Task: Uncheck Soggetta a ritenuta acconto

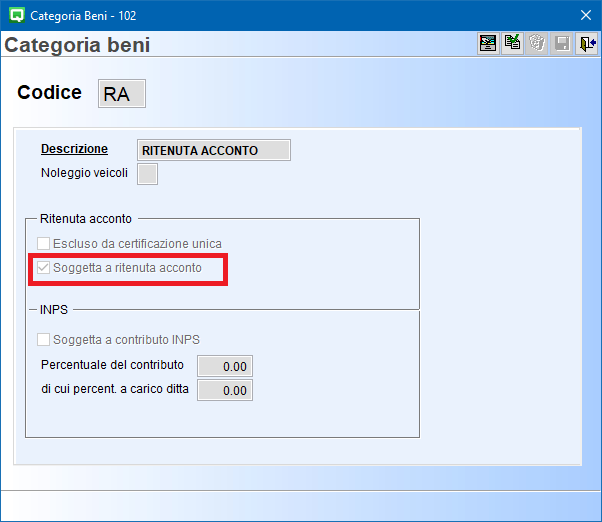Action: point(44,268)
